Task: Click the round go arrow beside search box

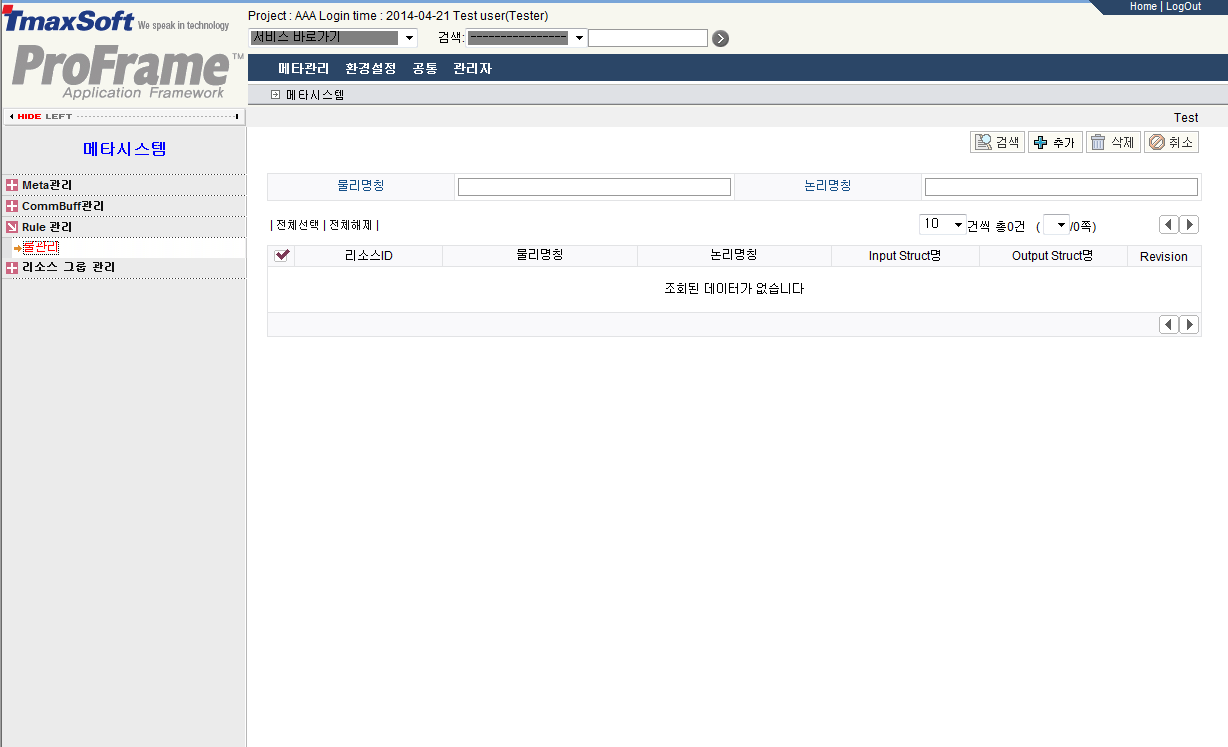Action: coord(719,37)
